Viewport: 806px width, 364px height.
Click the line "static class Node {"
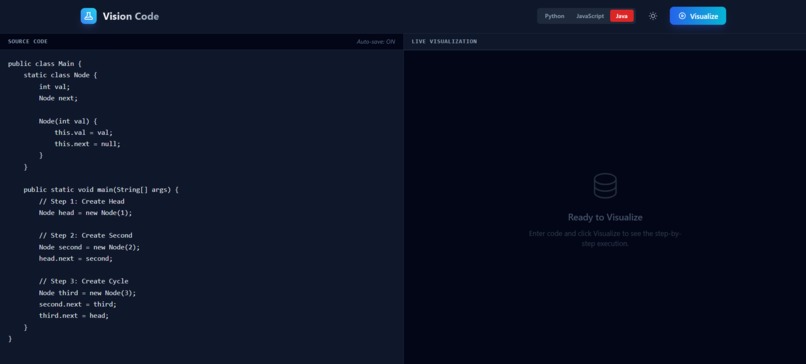pos(60,75)
